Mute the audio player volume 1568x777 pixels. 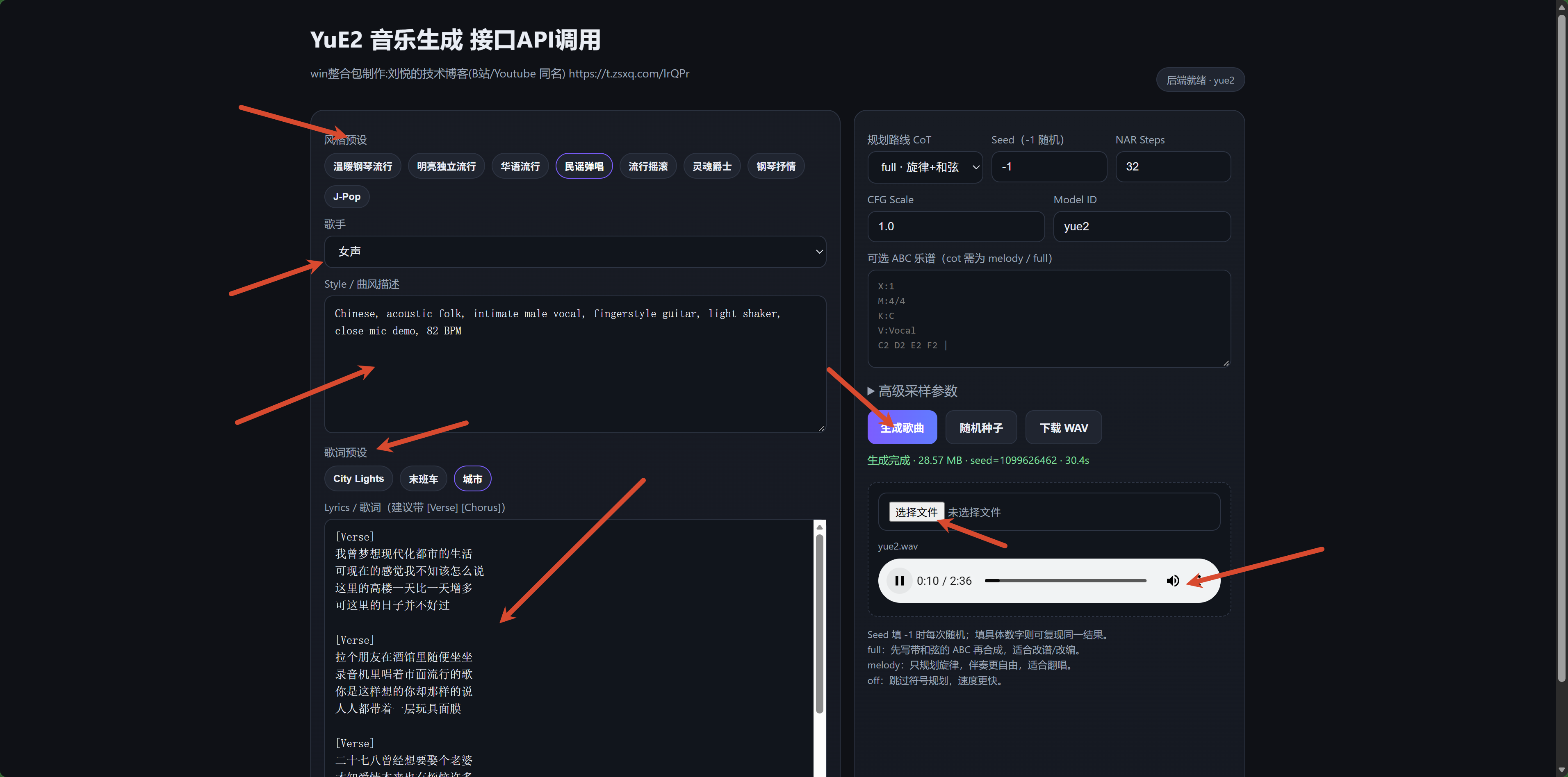coord(1172,580)
